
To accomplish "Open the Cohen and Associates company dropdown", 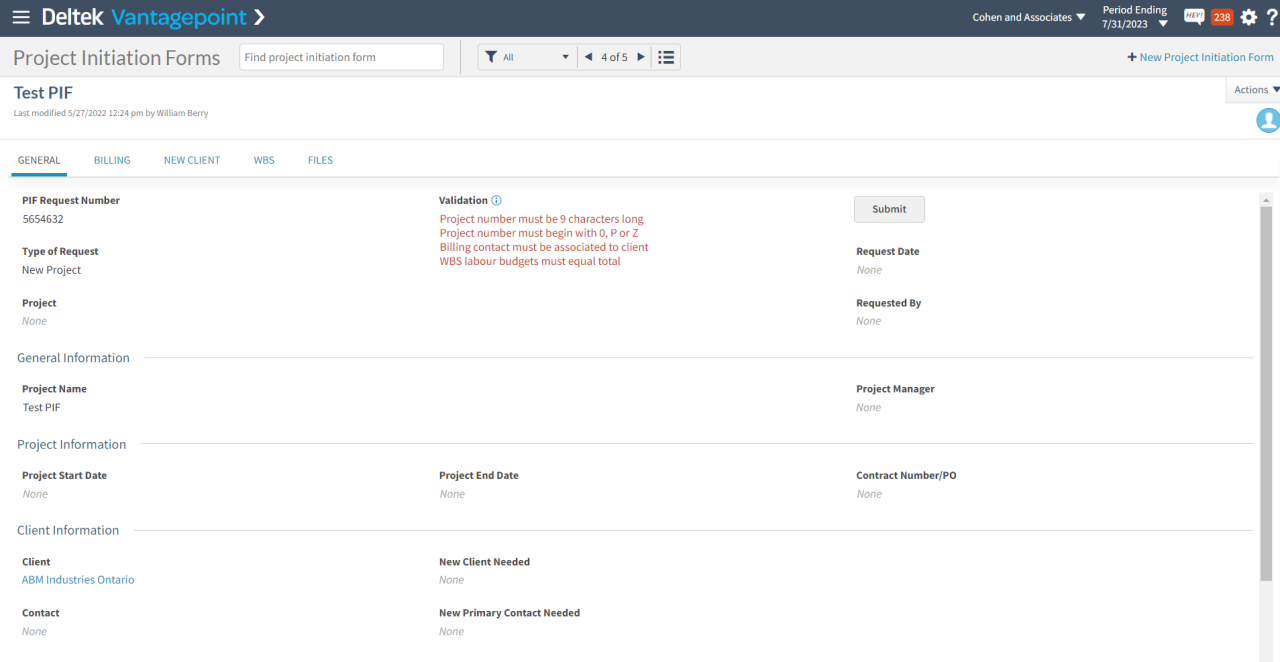I will tap(1028, 16).
